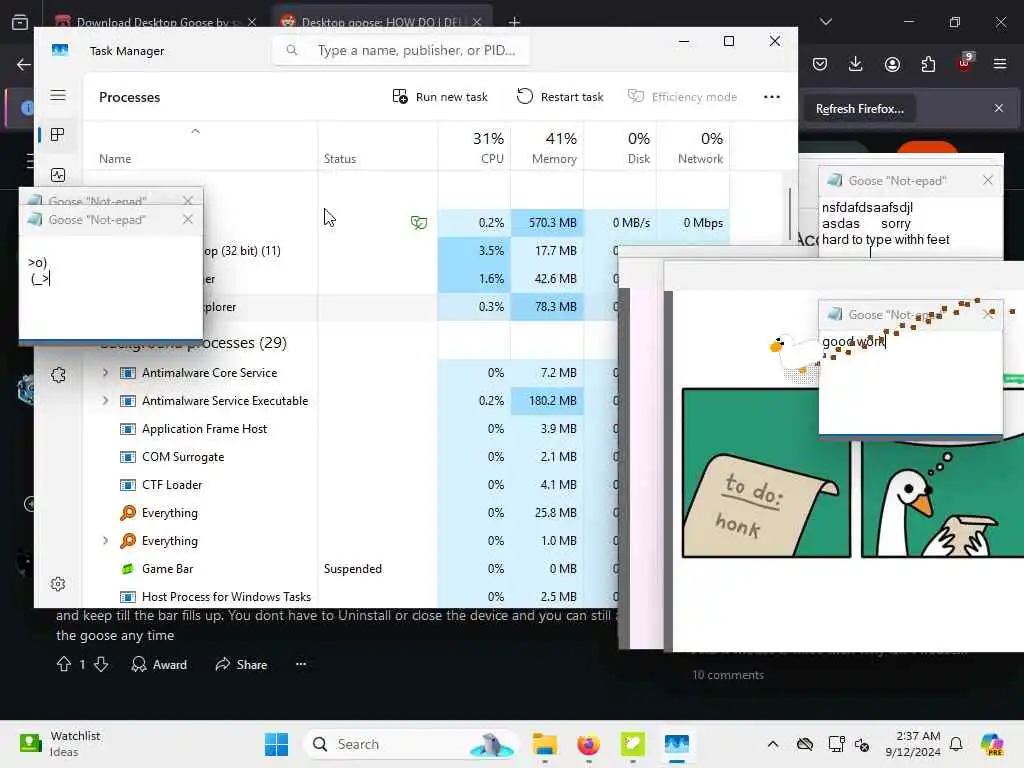Open Firefox downloads icon

(856, 64)
